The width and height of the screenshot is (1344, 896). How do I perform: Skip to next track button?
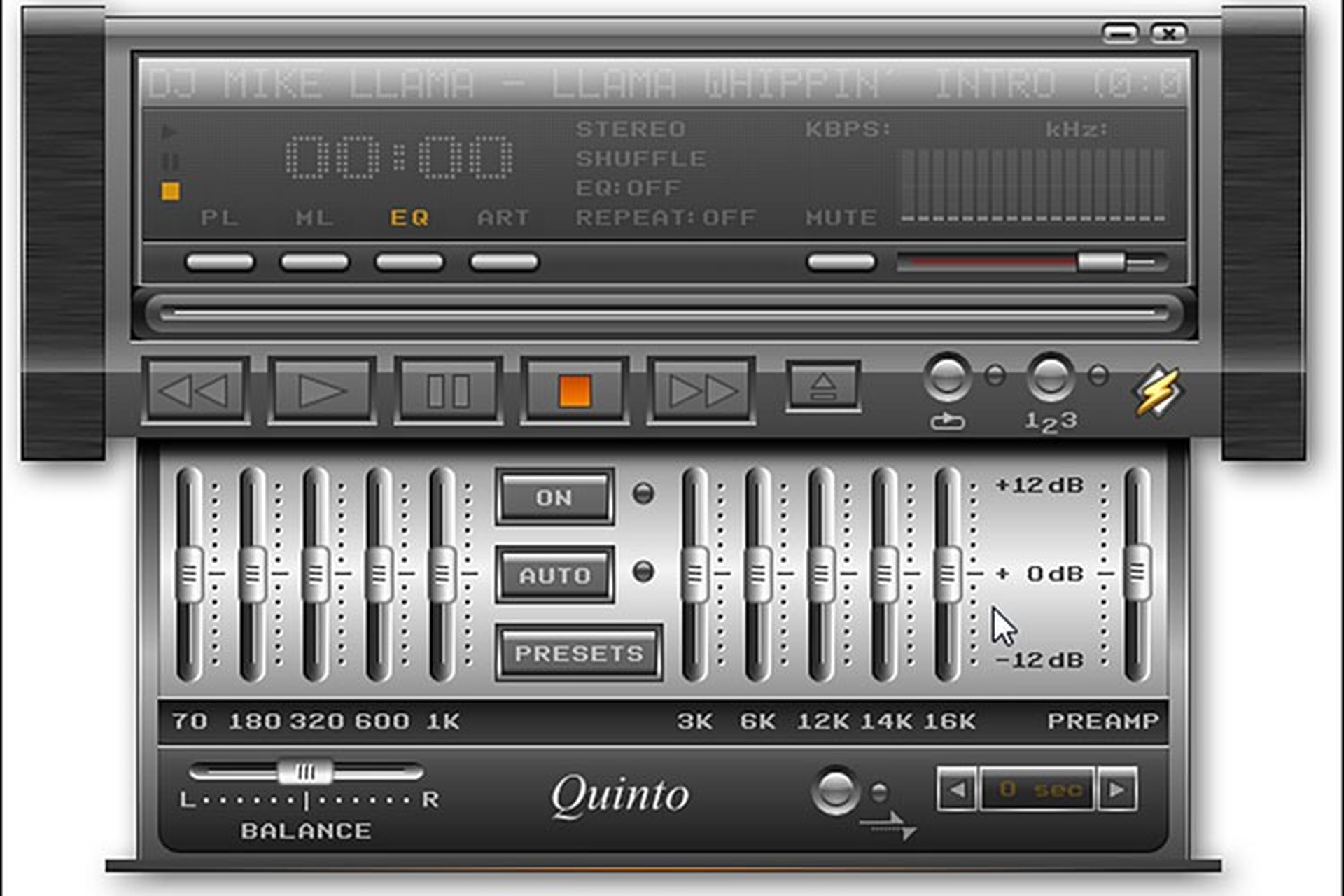click(701, 391)
